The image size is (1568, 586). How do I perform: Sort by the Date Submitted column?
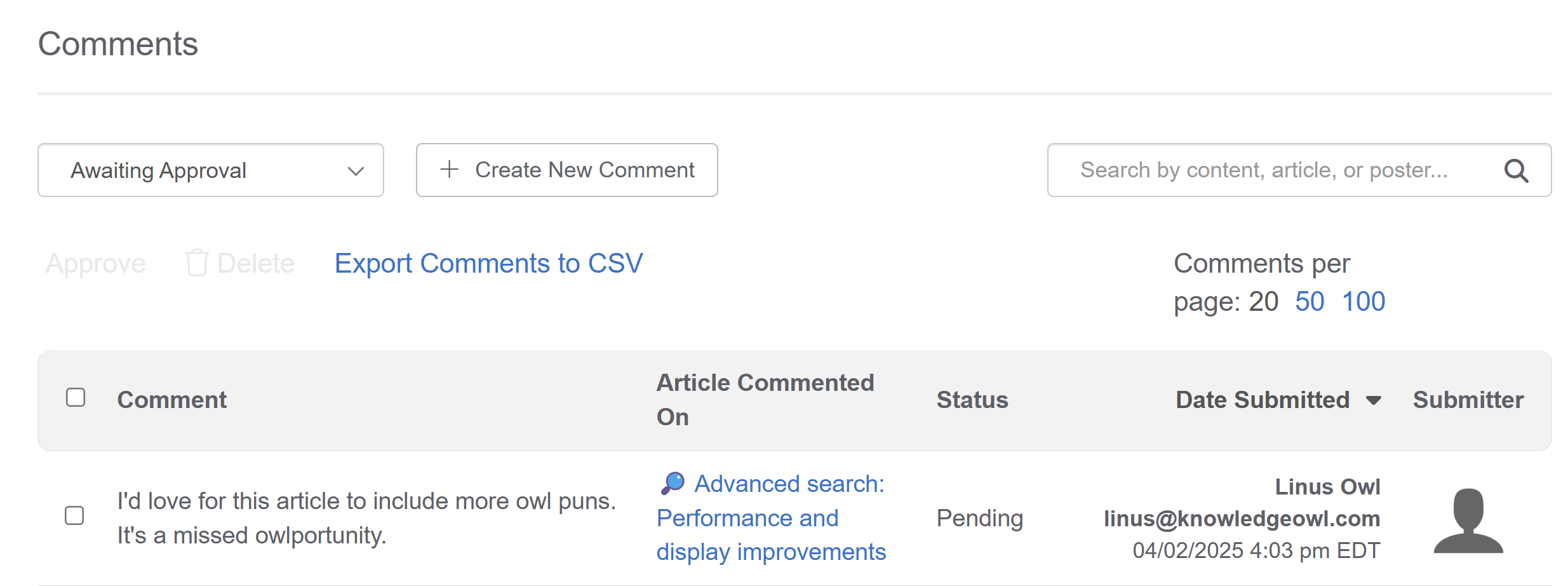coord(1262,400)
